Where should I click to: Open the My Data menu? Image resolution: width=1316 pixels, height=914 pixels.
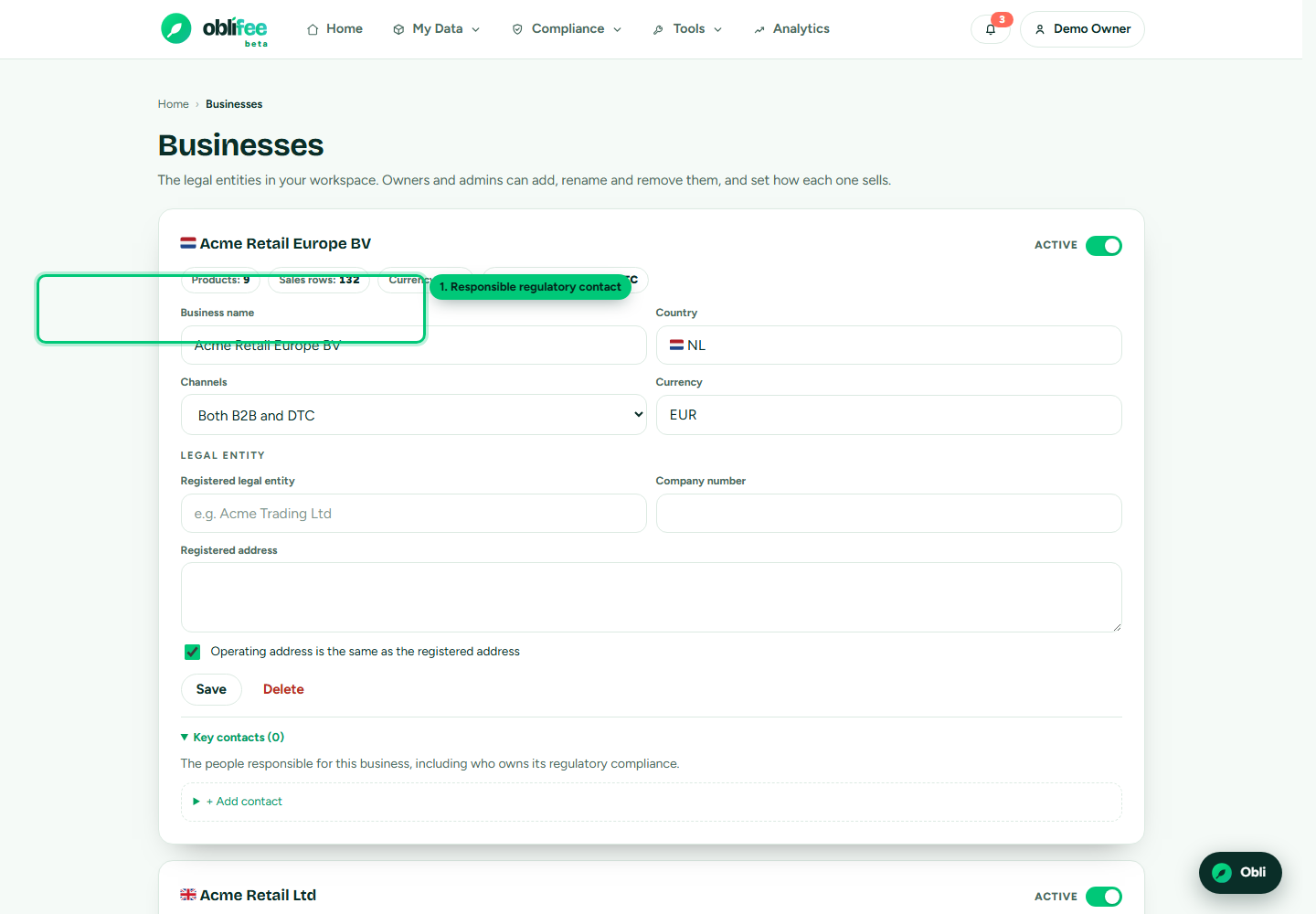click(x=437, y=29)
